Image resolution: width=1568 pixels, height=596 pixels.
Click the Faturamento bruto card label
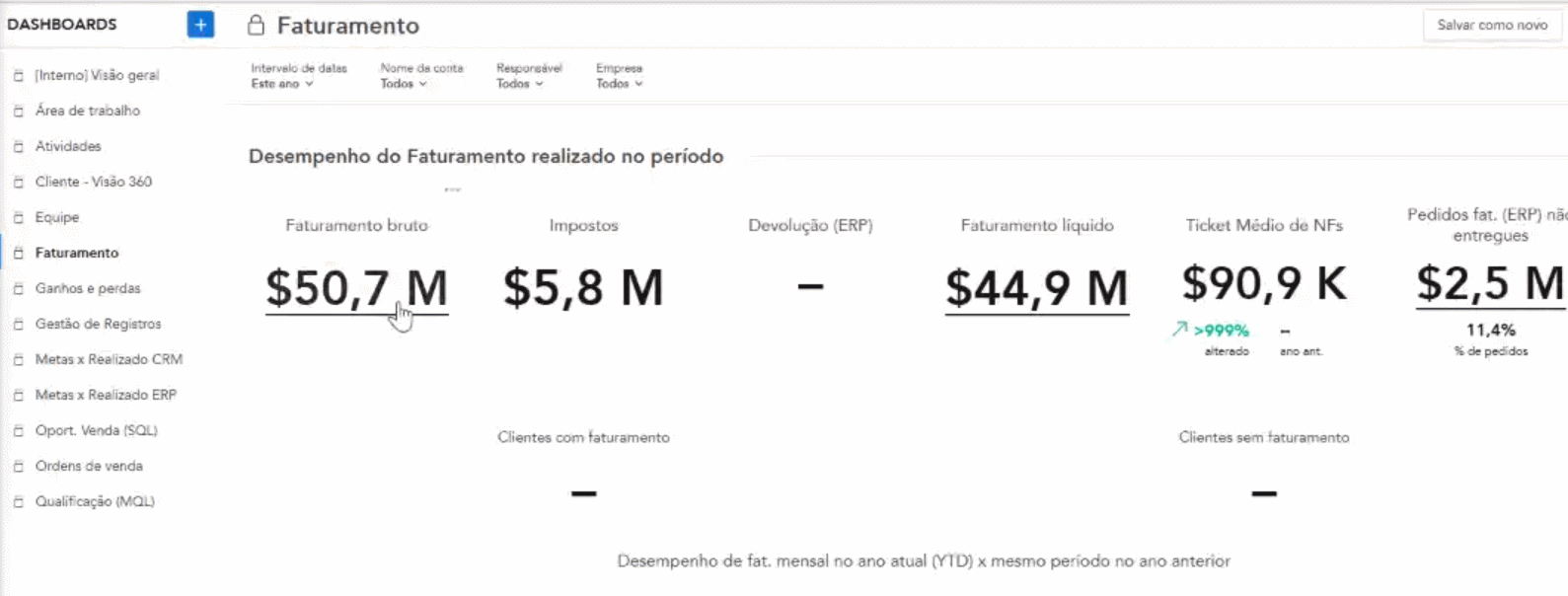click(x=356, y=225)
